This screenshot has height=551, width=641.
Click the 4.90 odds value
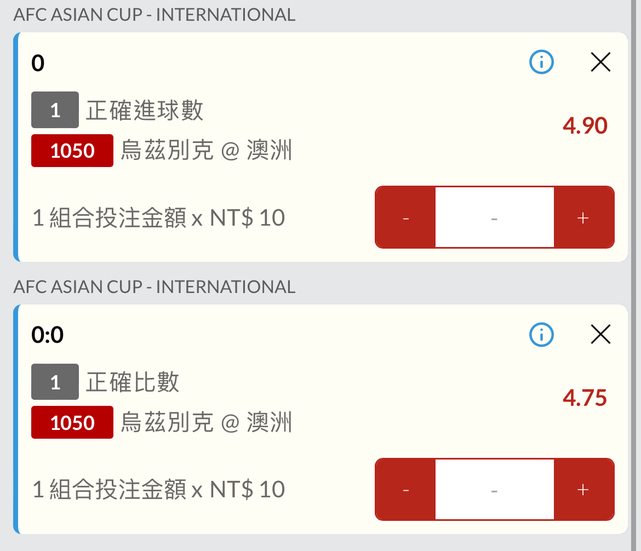585,126
